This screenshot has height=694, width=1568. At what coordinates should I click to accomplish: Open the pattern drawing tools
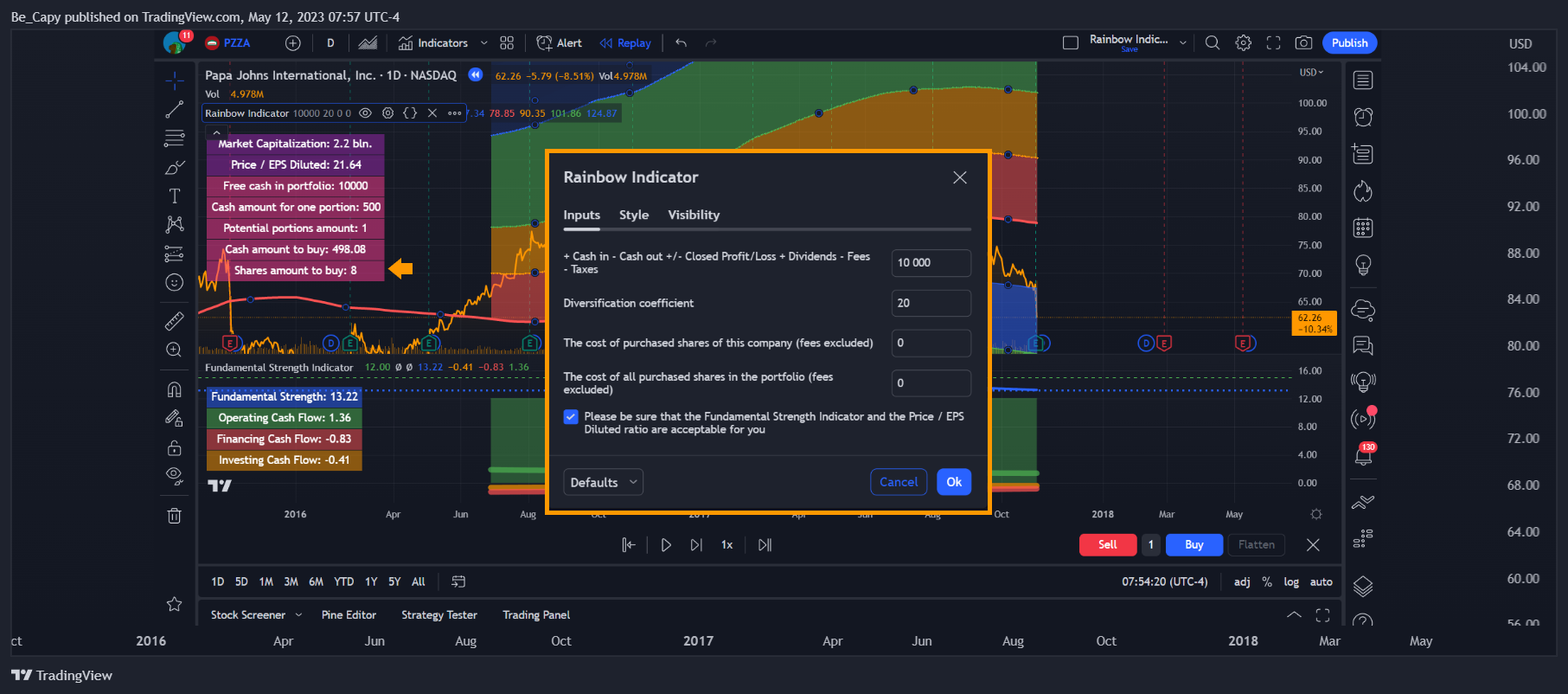175,224
